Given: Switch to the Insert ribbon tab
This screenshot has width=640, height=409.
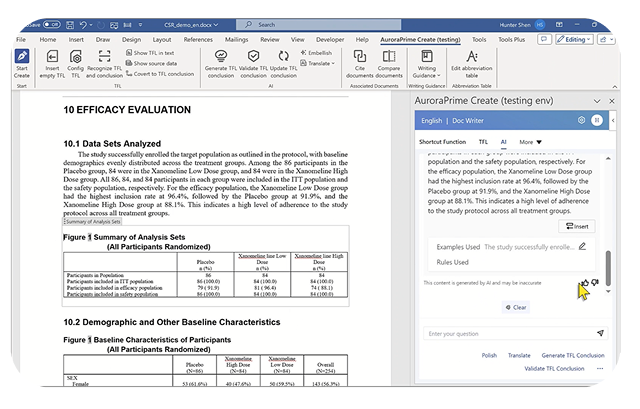Looking at the screenshot, I should 76,40.
